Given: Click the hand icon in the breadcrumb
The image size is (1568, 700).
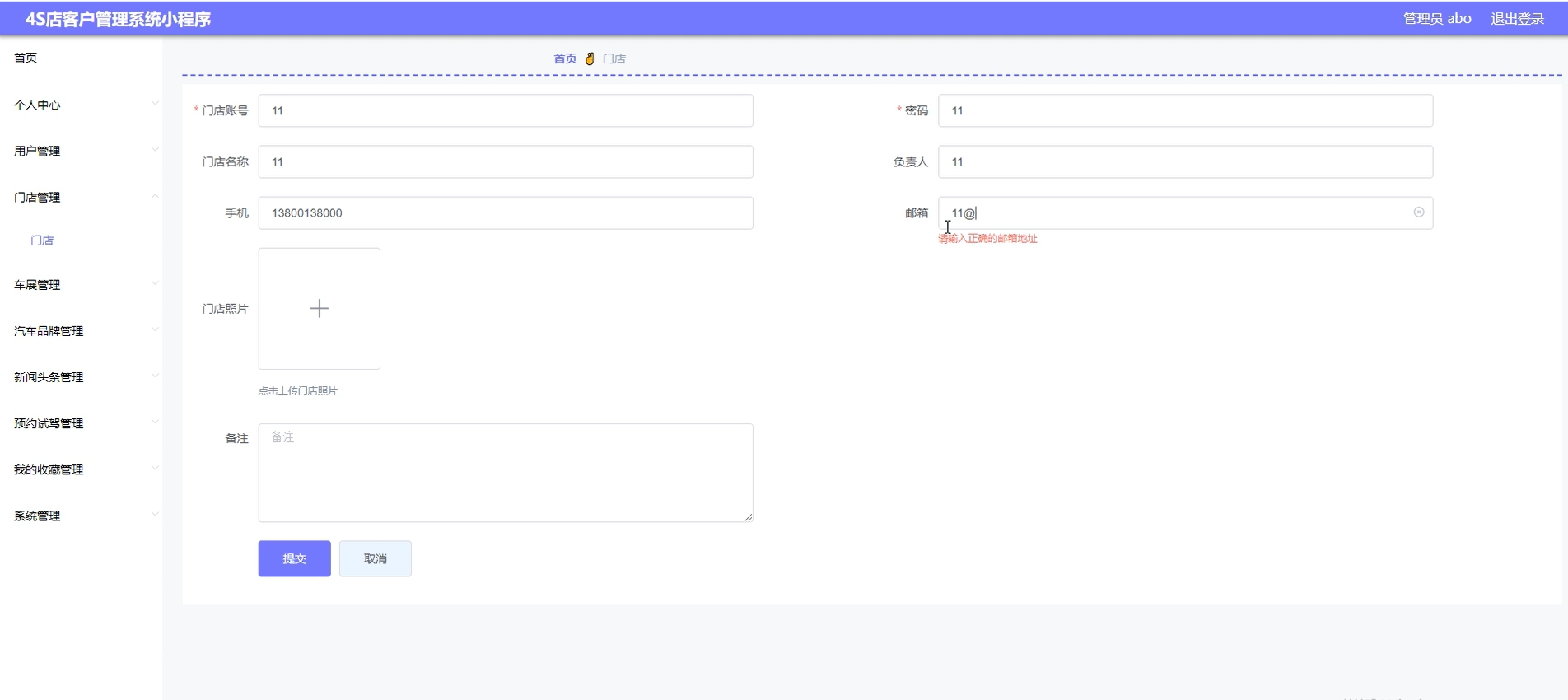Looking at the screenshot, I should click(x=590, y=58).
